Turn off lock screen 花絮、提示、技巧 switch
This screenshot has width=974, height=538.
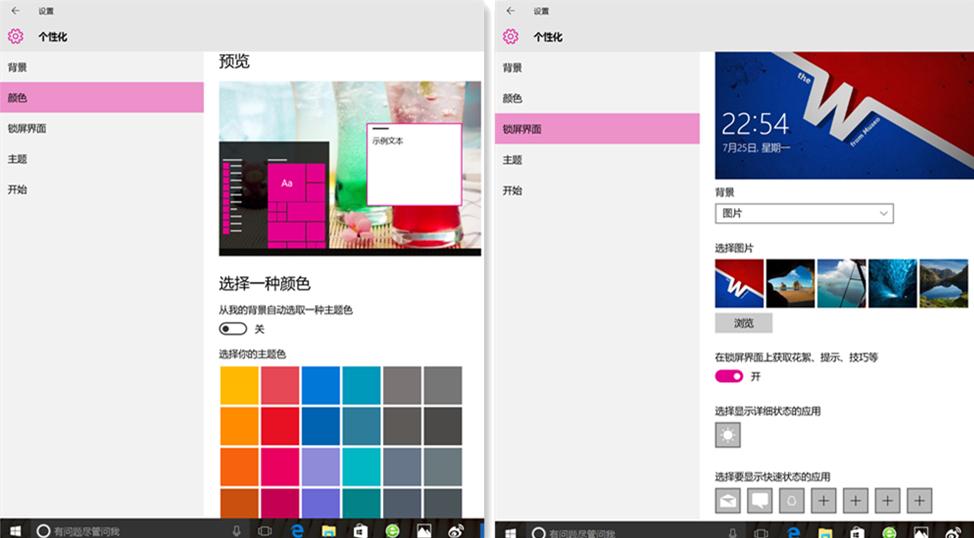[729, 376]
